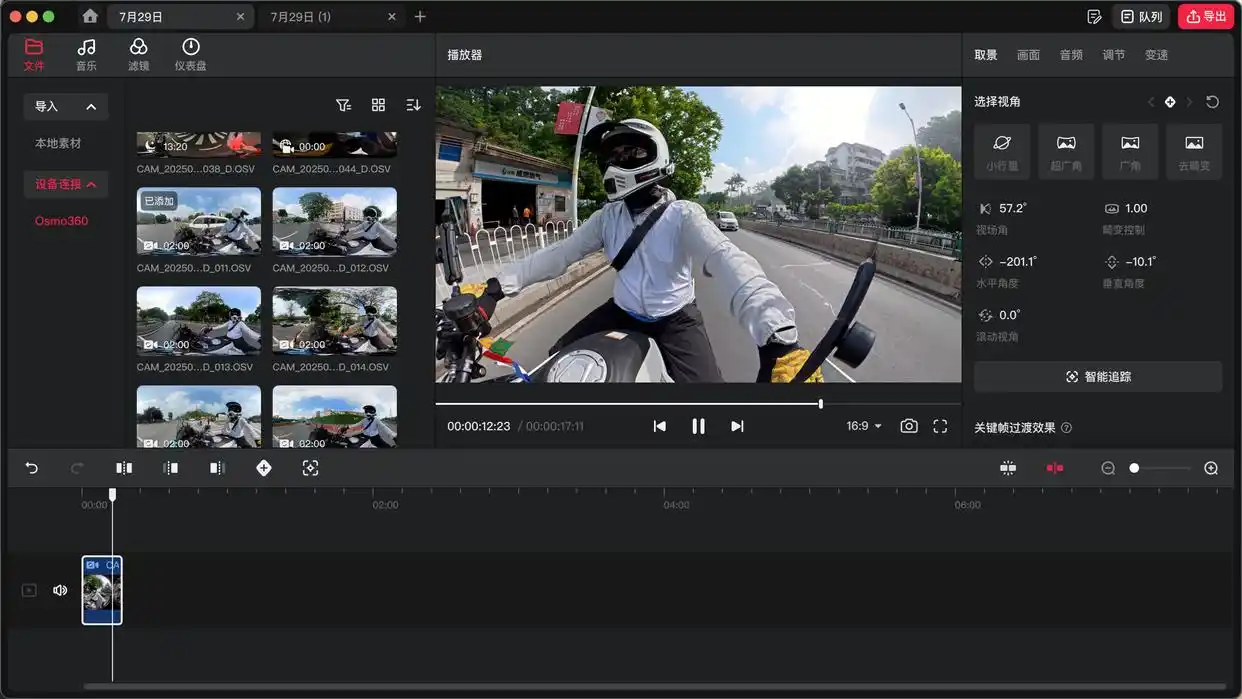Click the 智能追踪 smart tracking button

[x=1097, y=376]
